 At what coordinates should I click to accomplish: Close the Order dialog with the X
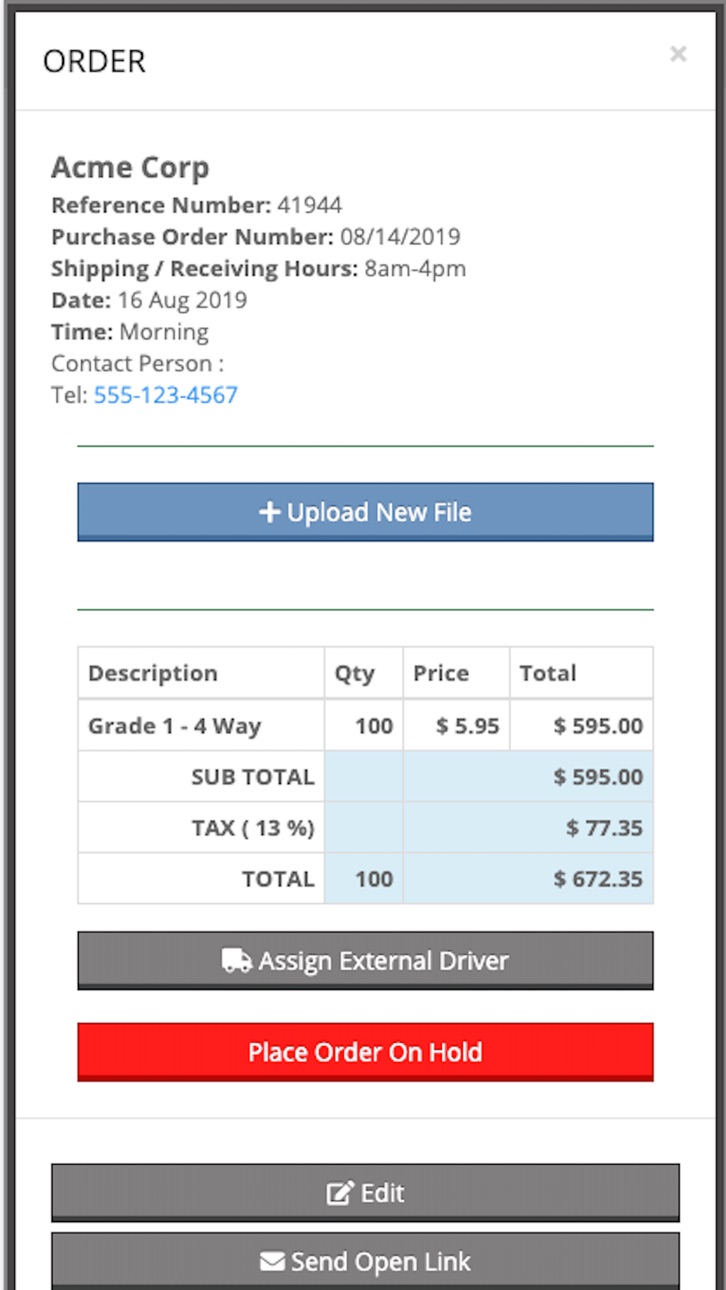(678, 54)
